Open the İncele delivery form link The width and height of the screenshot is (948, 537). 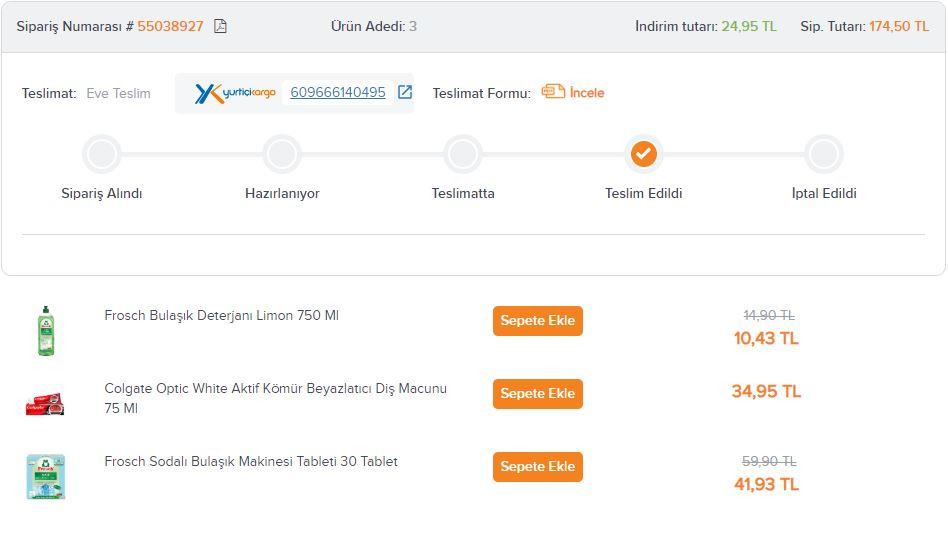pos(586,93)
